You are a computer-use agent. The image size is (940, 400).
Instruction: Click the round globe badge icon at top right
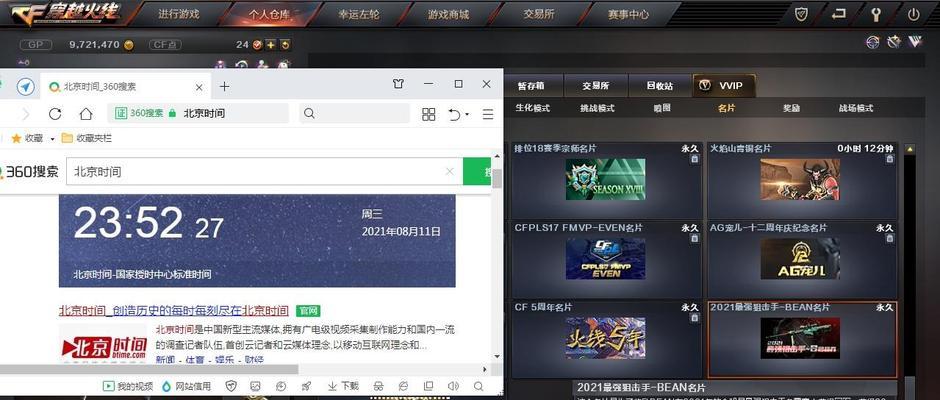pyautogui.click(x=873, y=42)
